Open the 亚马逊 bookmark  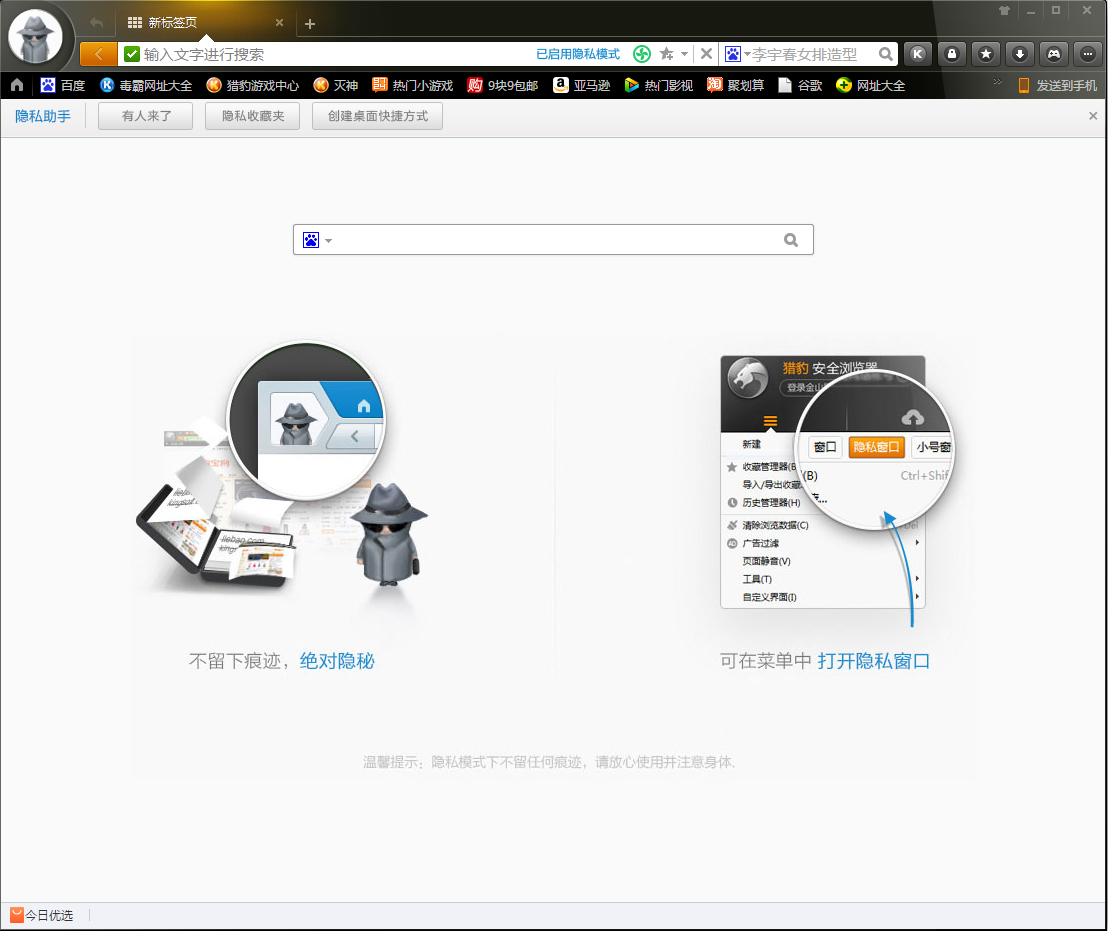[x=581, y=85]
